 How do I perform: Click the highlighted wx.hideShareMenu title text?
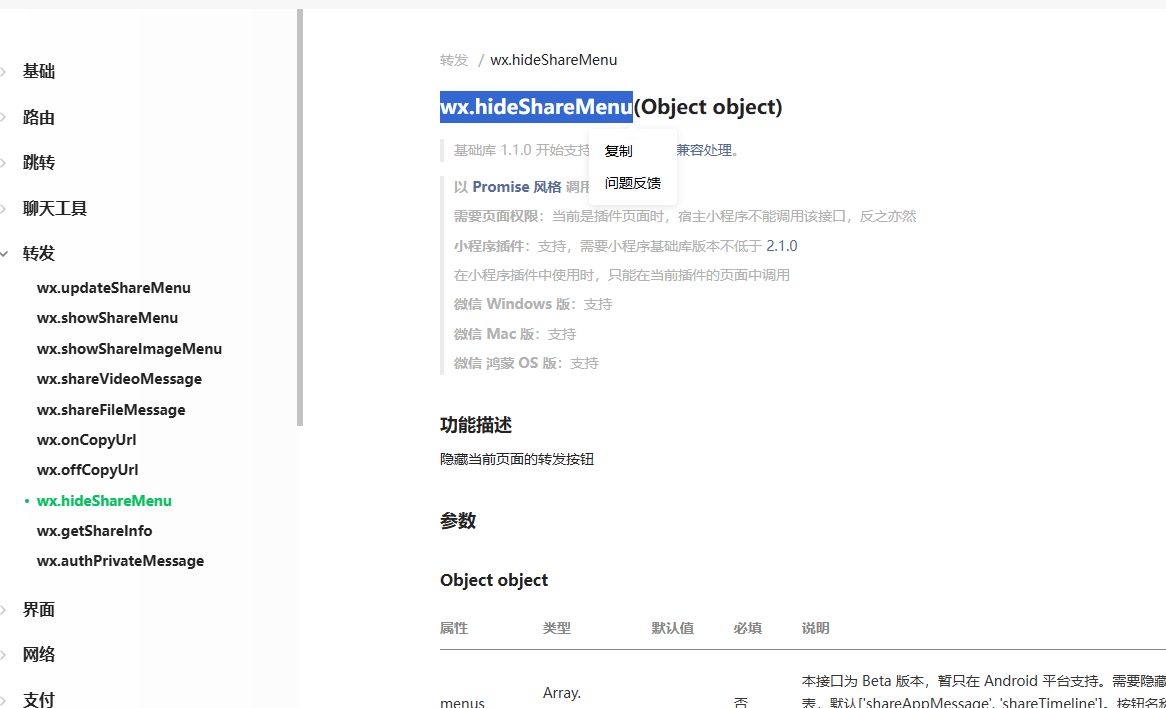pyautogui.click(x=536, y=107)
